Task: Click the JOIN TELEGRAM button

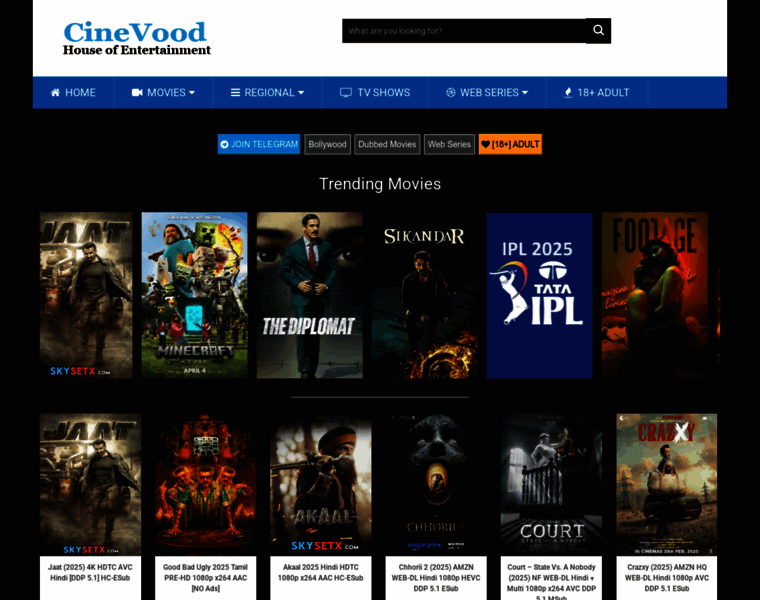Action: click(x=259, y=144)
